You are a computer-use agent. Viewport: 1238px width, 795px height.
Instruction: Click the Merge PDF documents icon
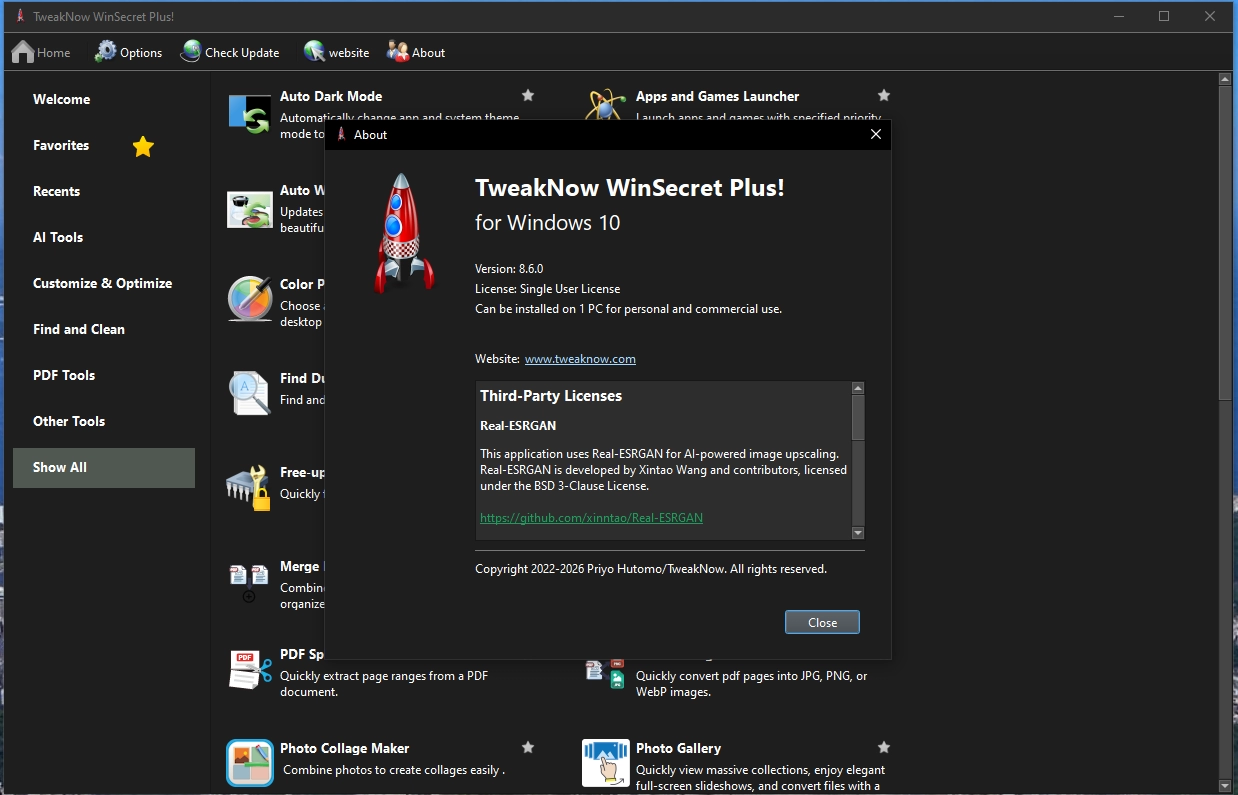coord(249,583)
